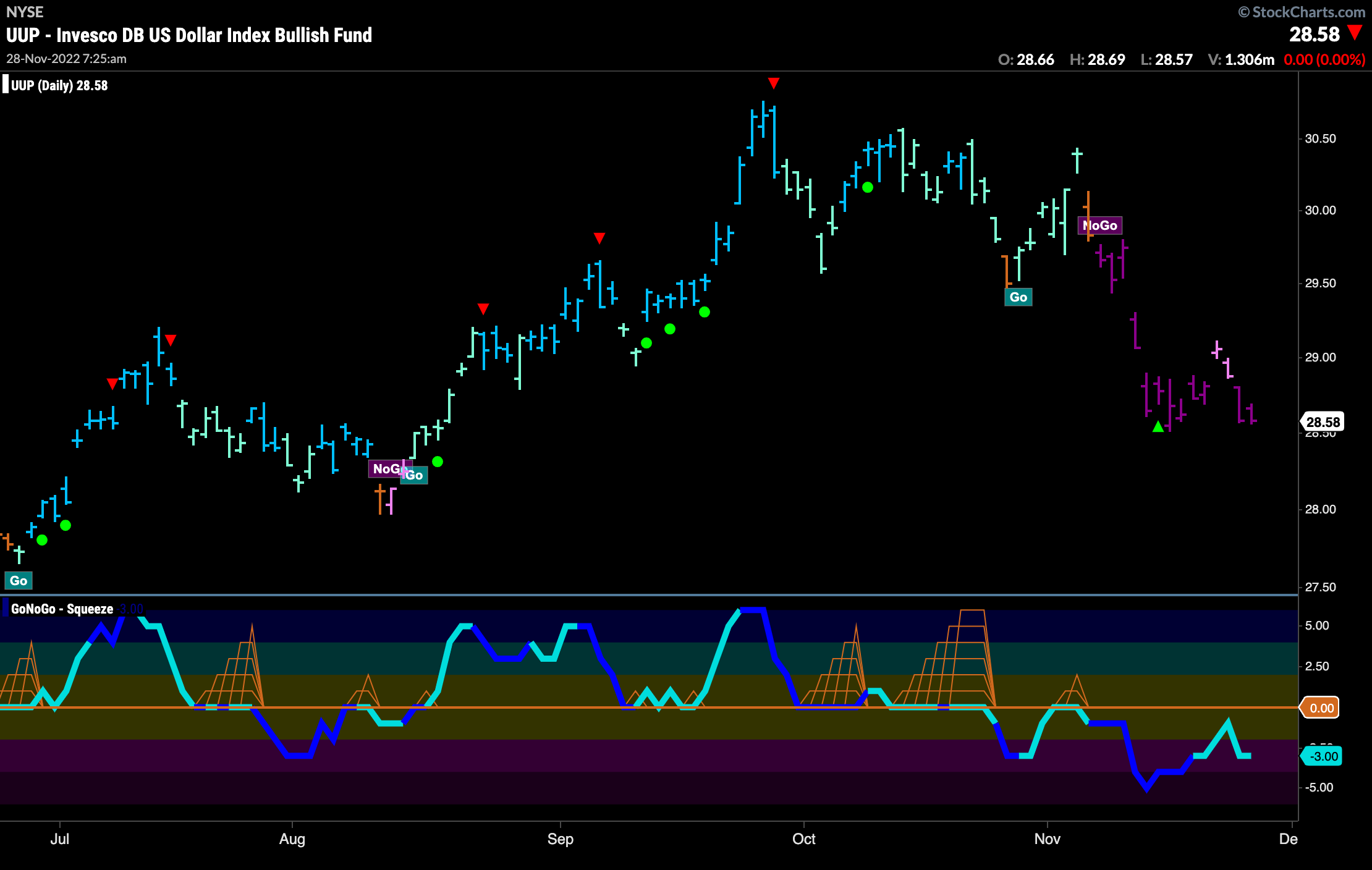Click the red change value 0.00 (0.00%)
The width and height of the screenshot is (1372, 870).
click(x=1324, y=59)
